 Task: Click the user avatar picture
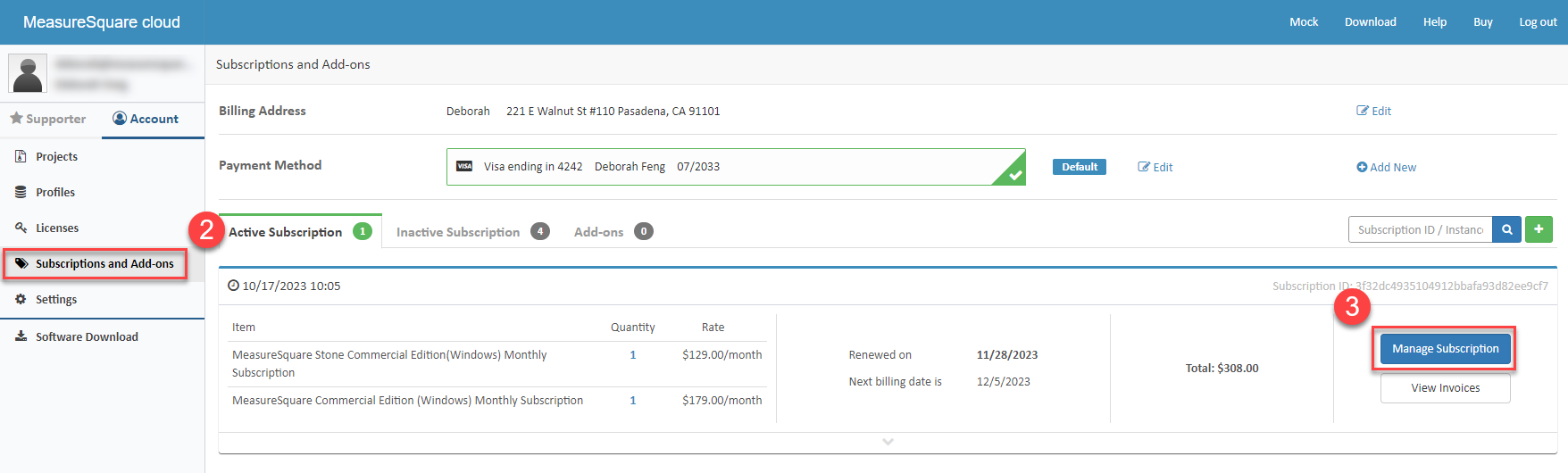click(x=28, y=73)
